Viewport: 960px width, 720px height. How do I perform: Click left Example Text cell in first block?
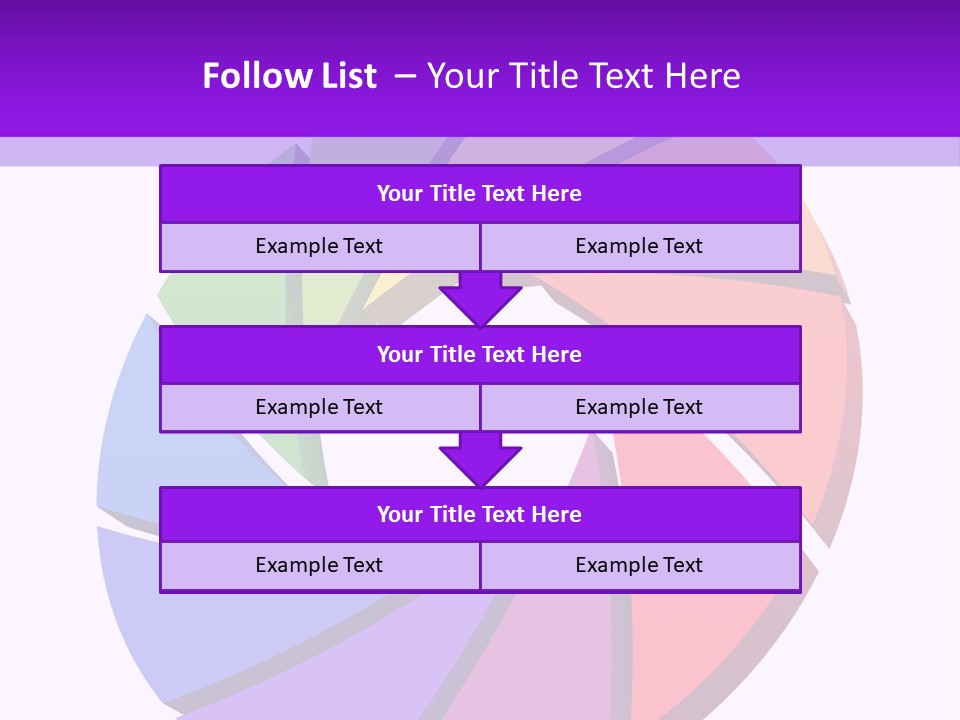(319, 246)
